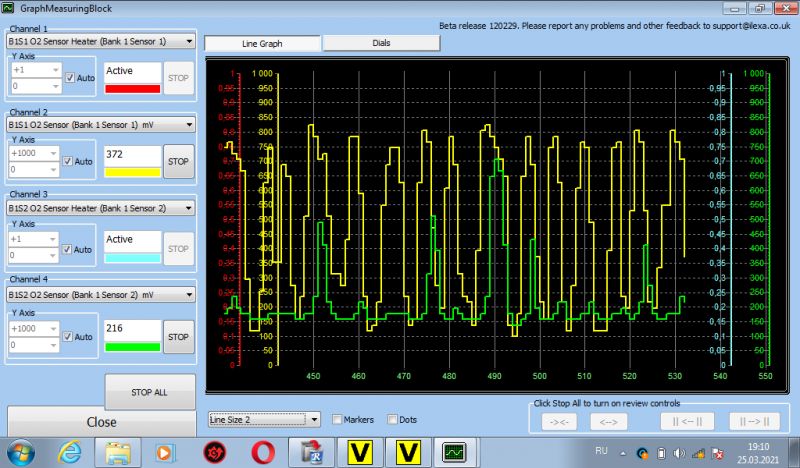
Task: Launch the Opera browser from taskbar
Action: [261, 452]
